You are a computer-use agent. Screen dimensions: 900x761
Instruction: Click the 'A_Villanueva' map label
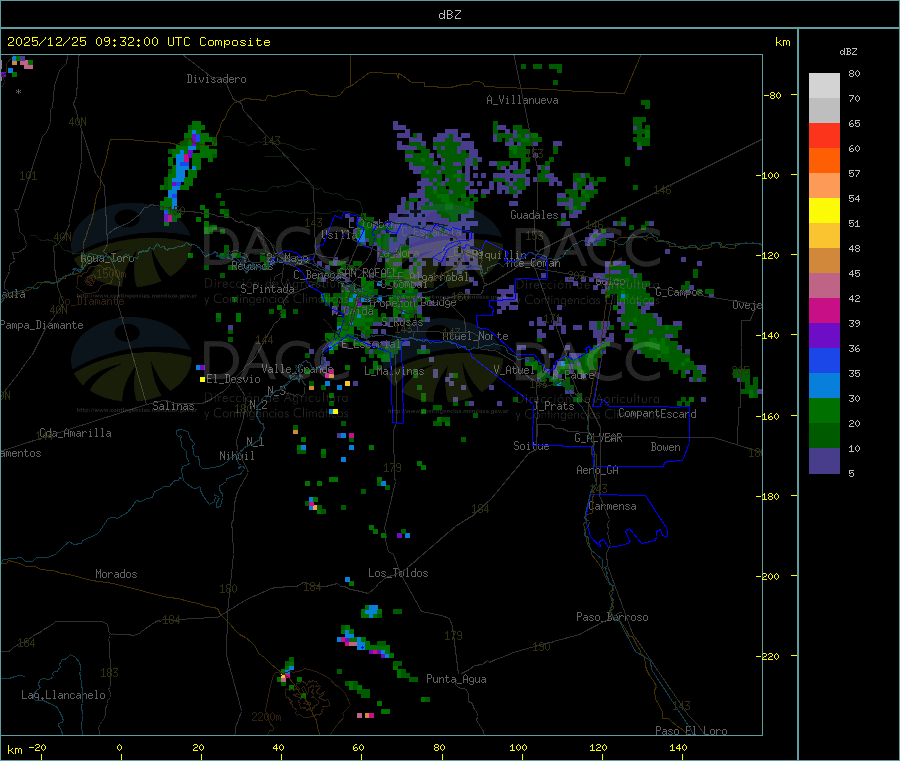click(522, 100)
